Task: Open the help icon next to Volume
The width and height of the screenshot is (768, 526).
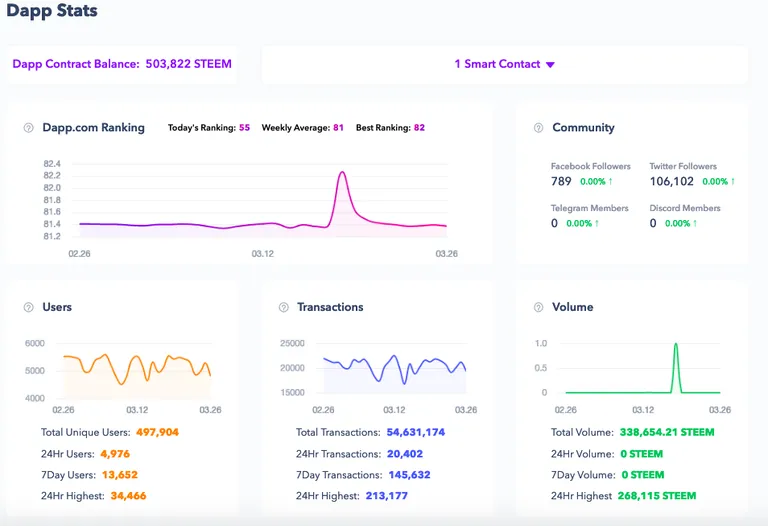Action: (538, 307)
